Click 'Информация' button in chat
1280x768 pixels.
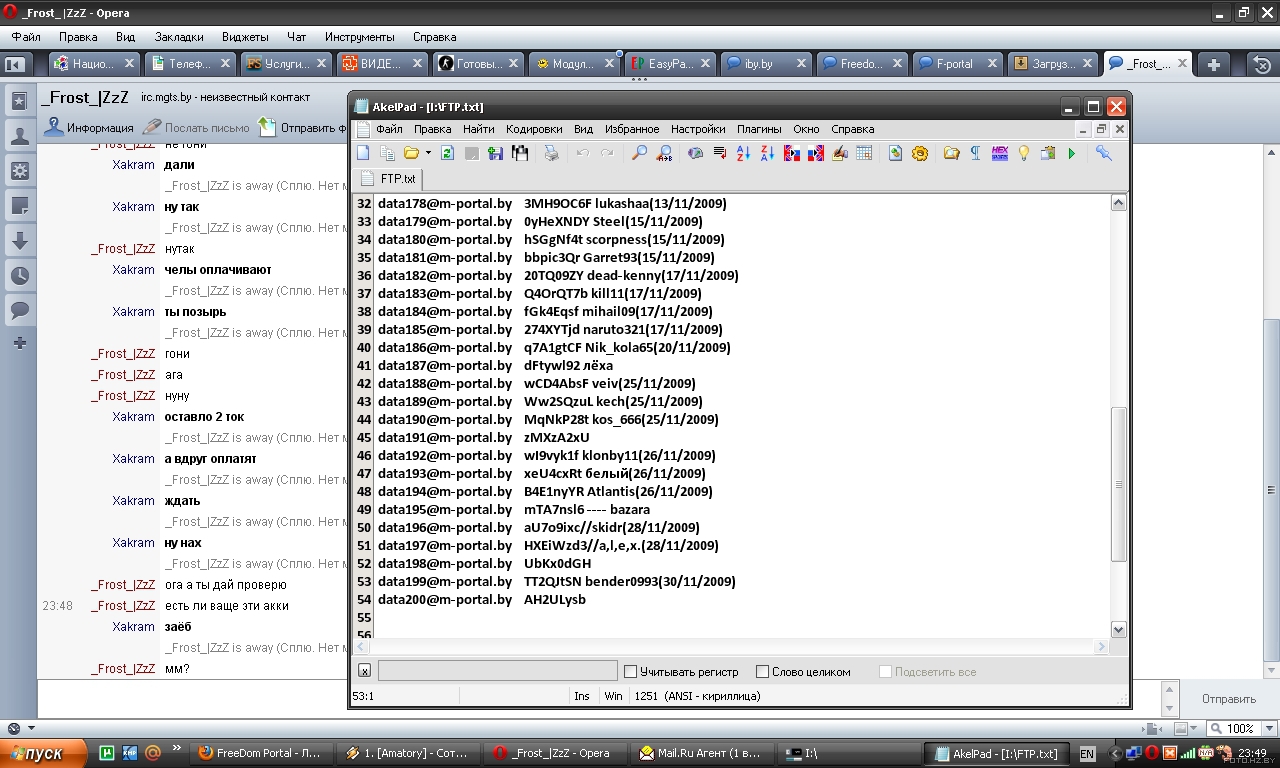click(x=89, y=127)
